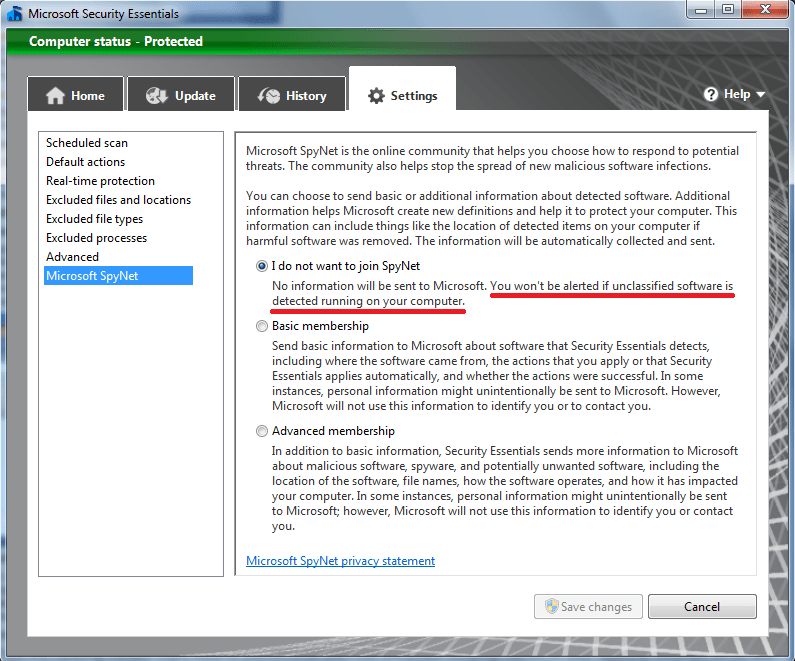
Task: Open Excluded processes settings
Action: 96,238
